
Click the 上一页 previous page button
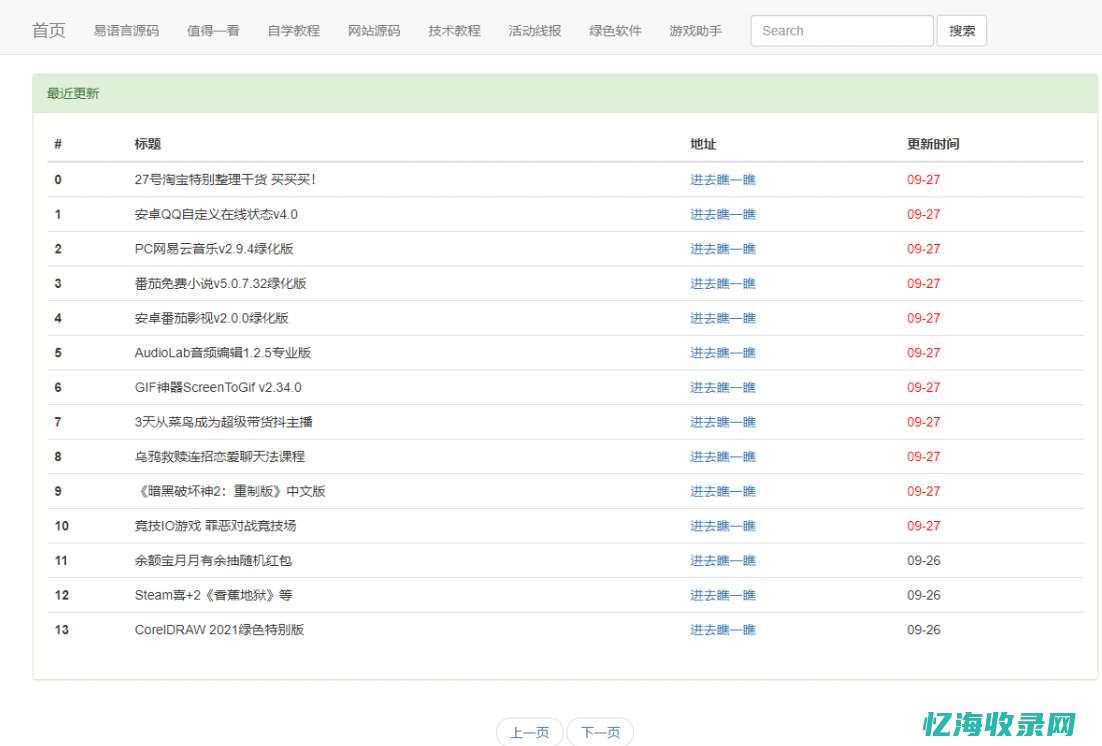pos(529,731)
